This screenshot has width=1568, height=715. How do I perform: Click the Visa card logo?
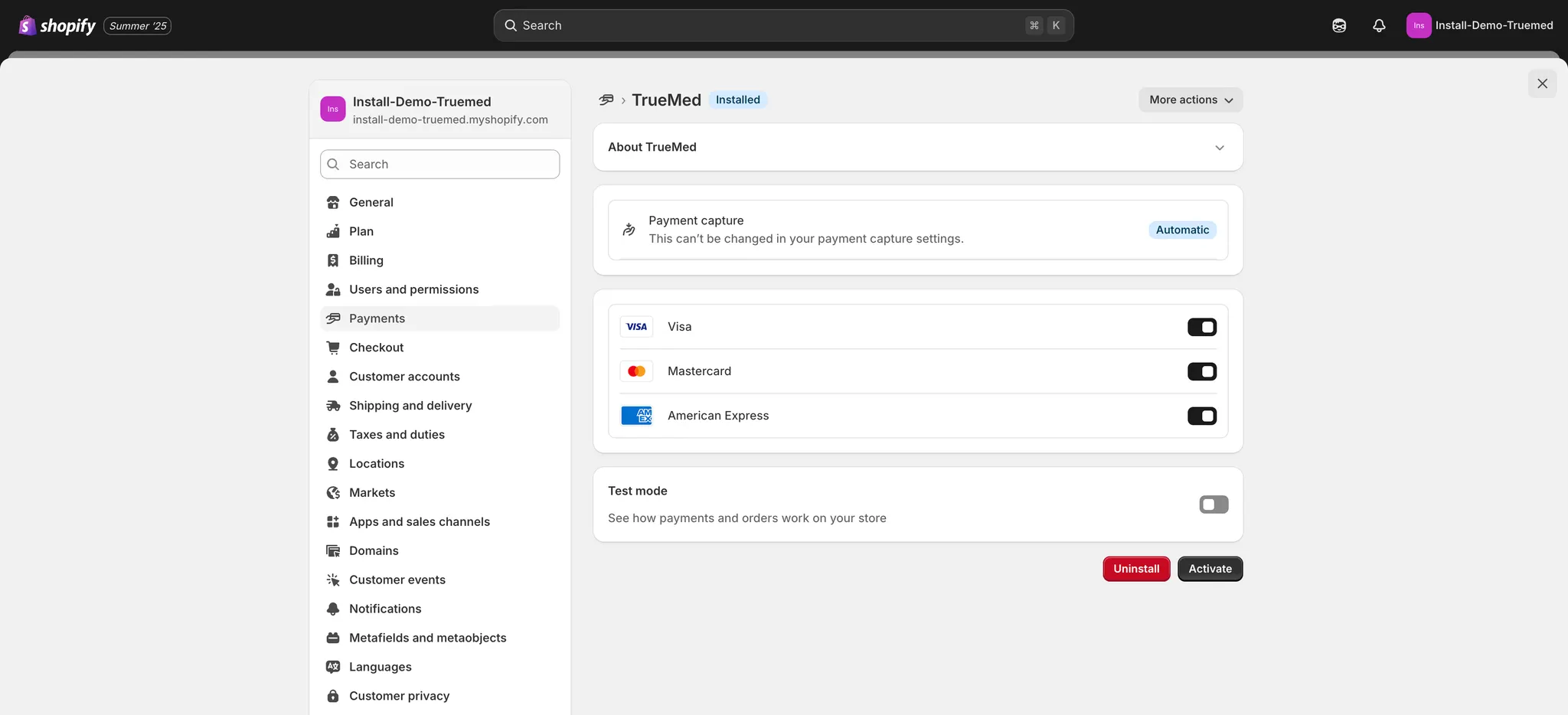tap(636, 327)
